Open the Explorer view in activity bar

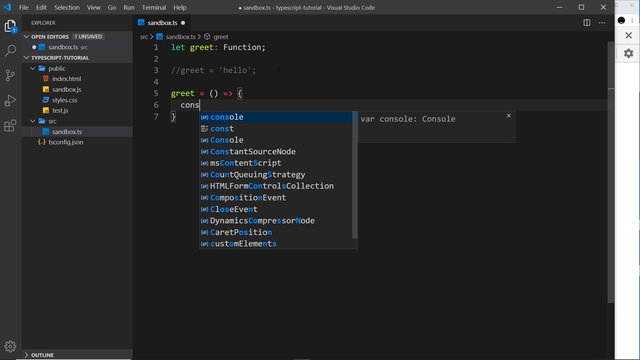pyautogui.click(x=10, y=27)
